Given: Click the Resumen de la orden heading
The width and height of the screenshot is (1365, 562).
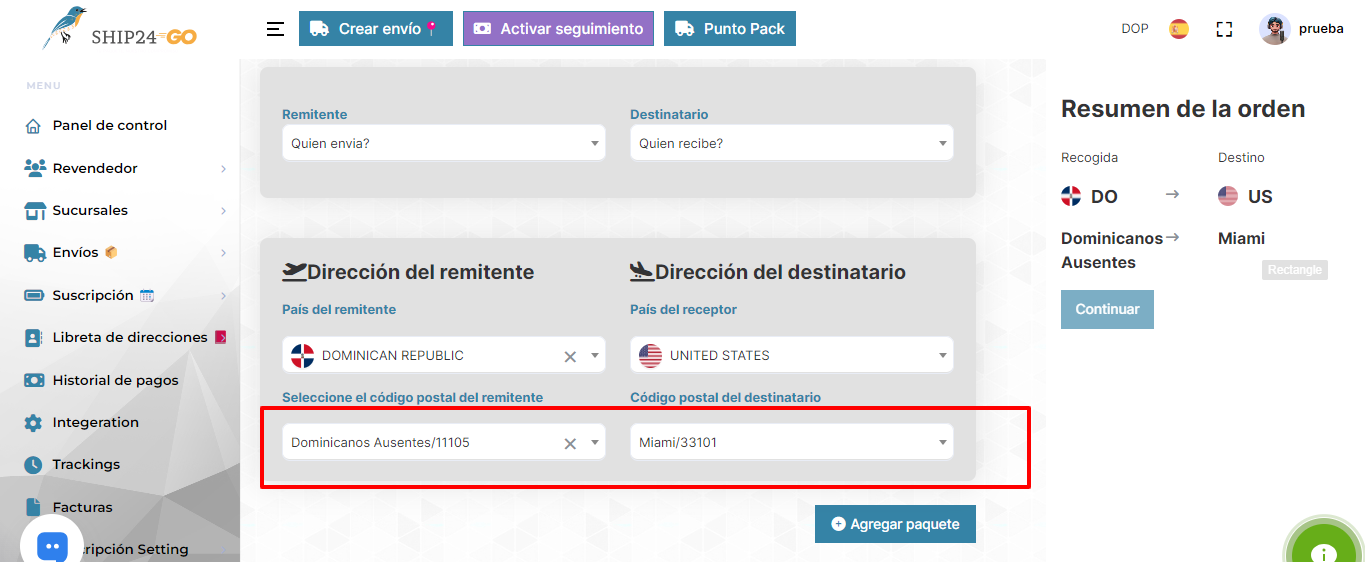Looking at the screenshot, I should pos(1183,109).
